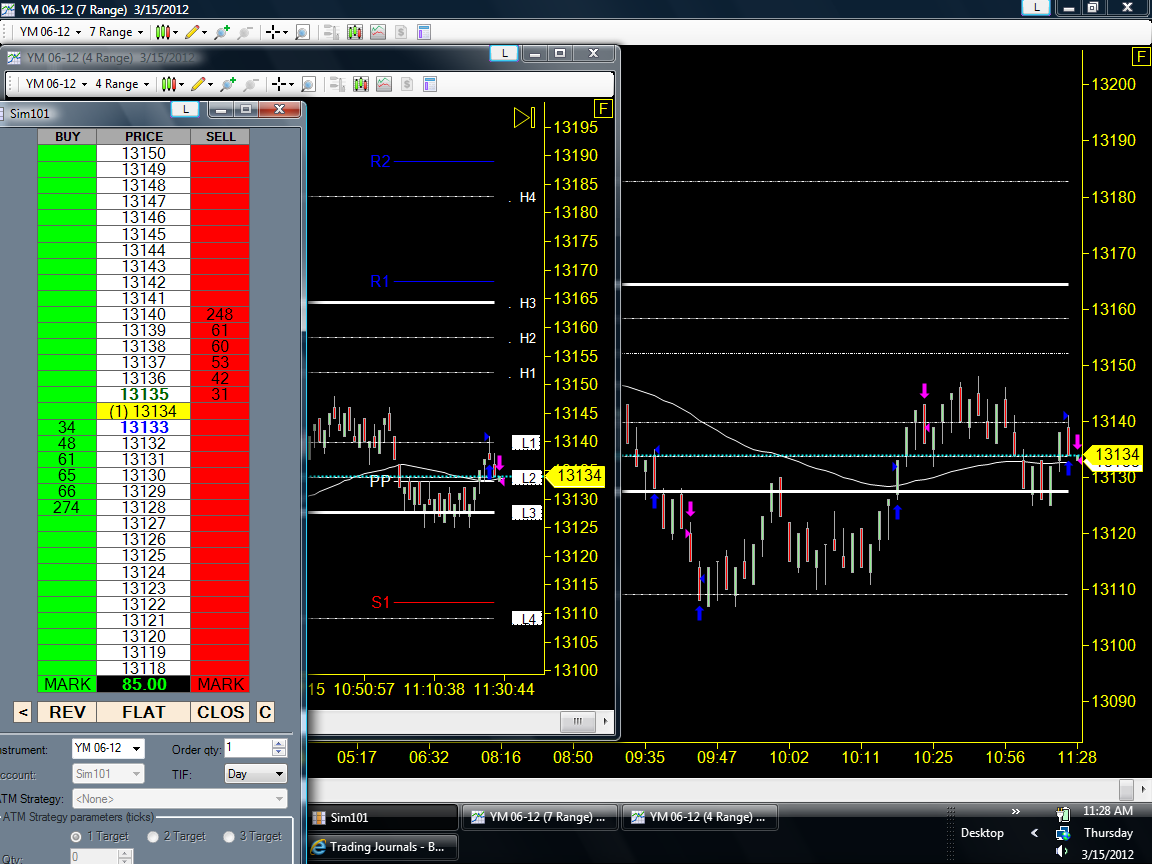Click the < button left of REV
Viewport: 1152px width, 864px height.
23,712
